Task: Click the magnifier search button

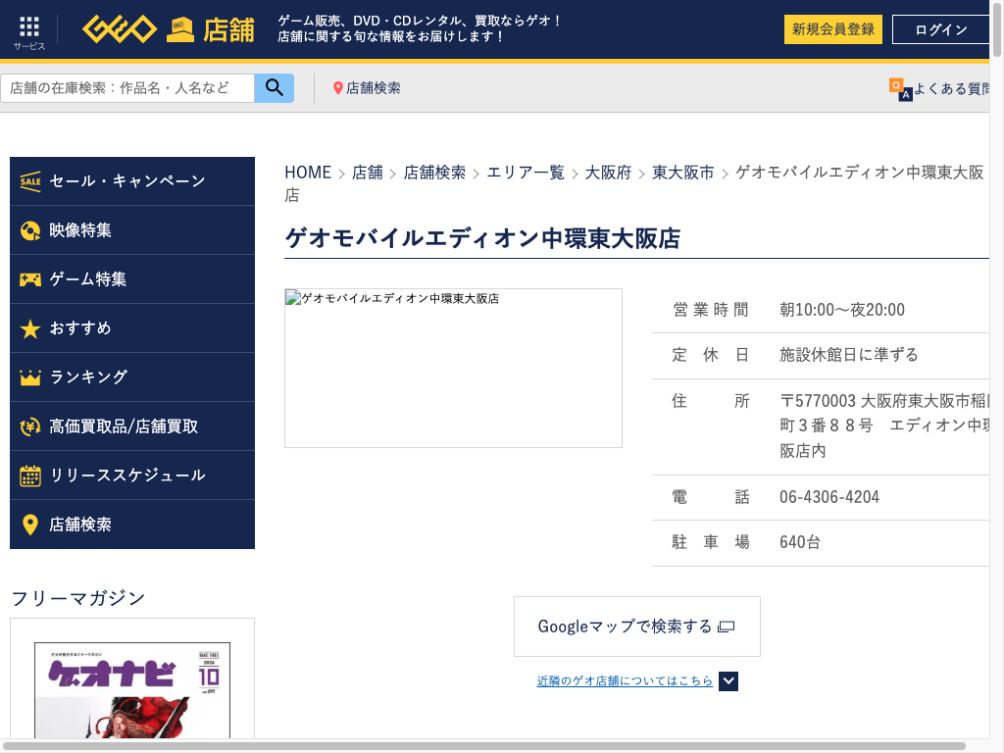Action: click(x=274, y=88)
